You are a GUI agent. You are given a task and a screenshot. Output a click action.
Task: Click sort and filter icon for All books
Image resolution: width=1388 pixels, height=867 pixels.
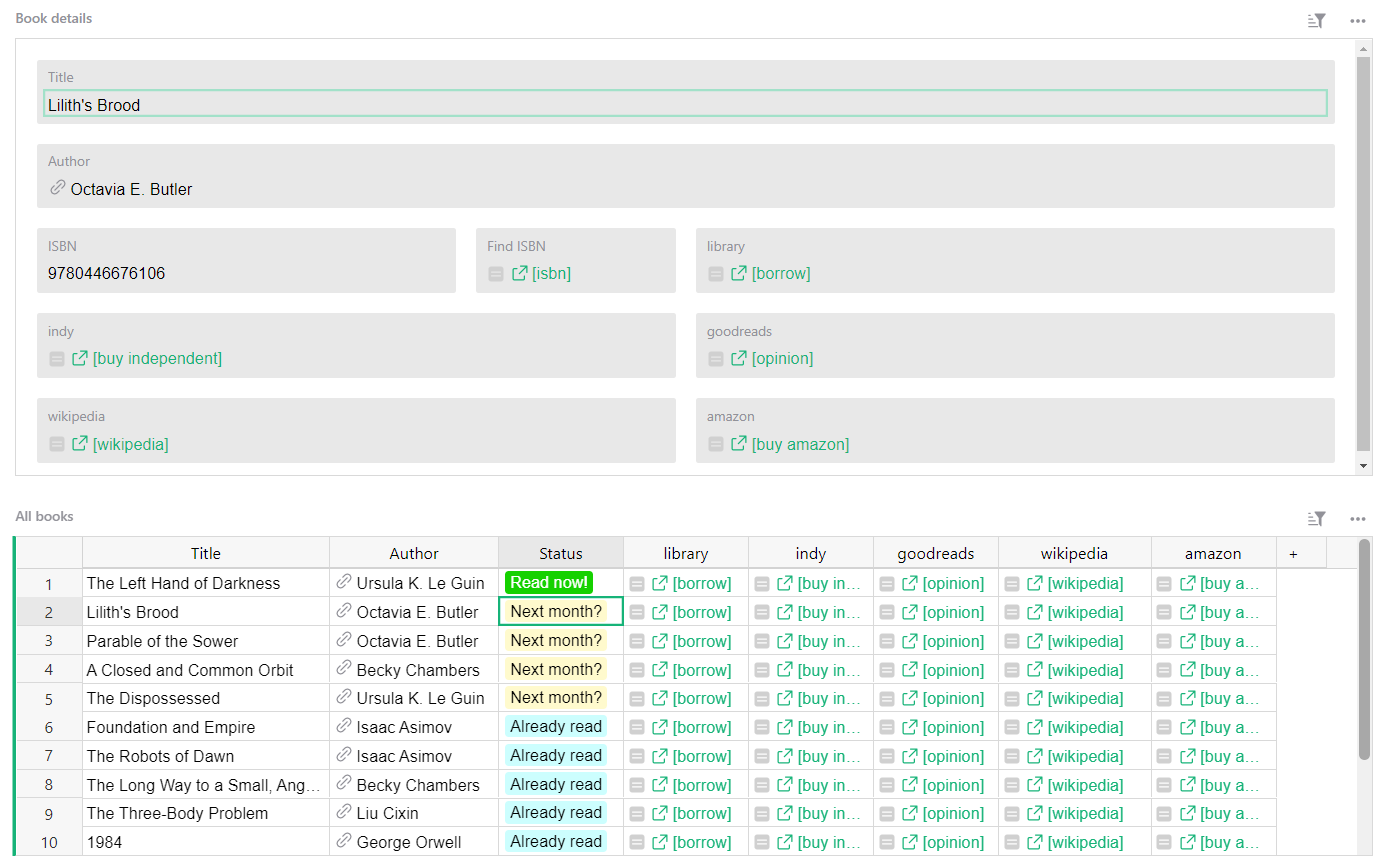pos(1316,518)
